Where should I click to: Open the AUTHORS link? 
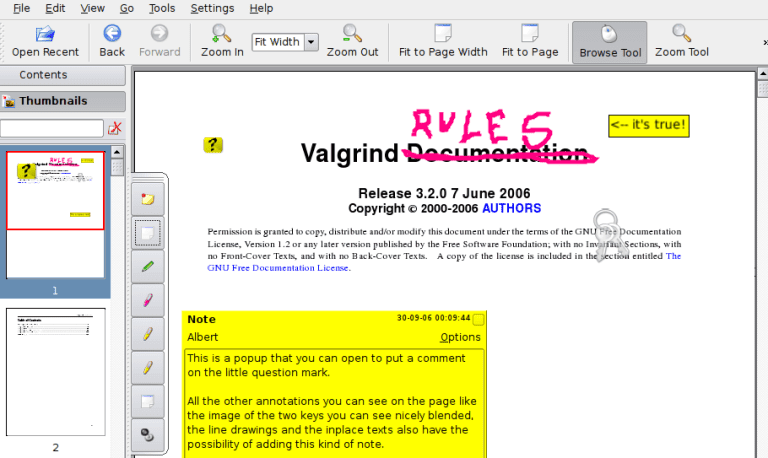(x=511, y=209)
